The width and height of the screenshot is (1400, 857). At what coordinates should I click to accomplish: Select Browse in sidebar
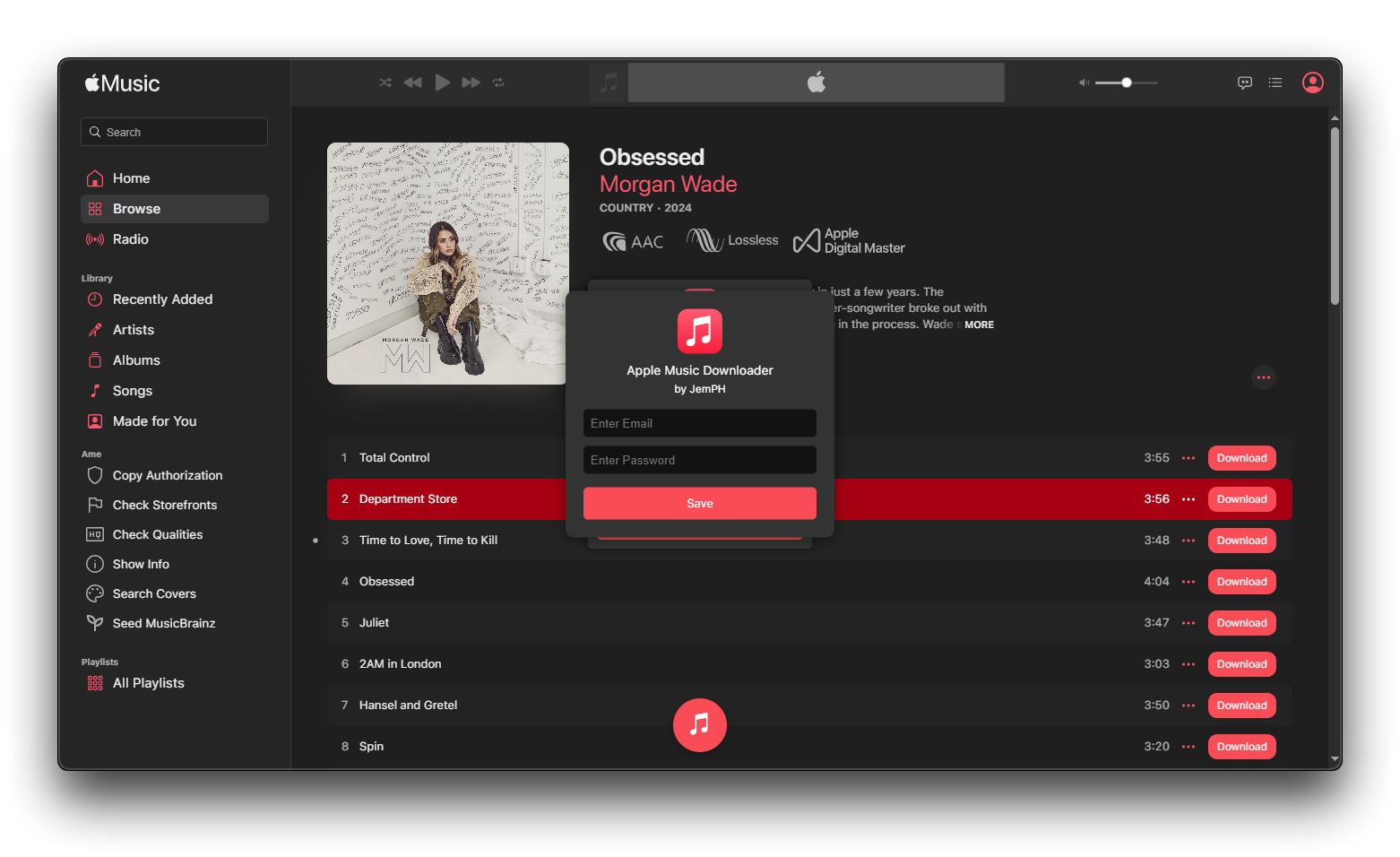[x=175, y=209]
